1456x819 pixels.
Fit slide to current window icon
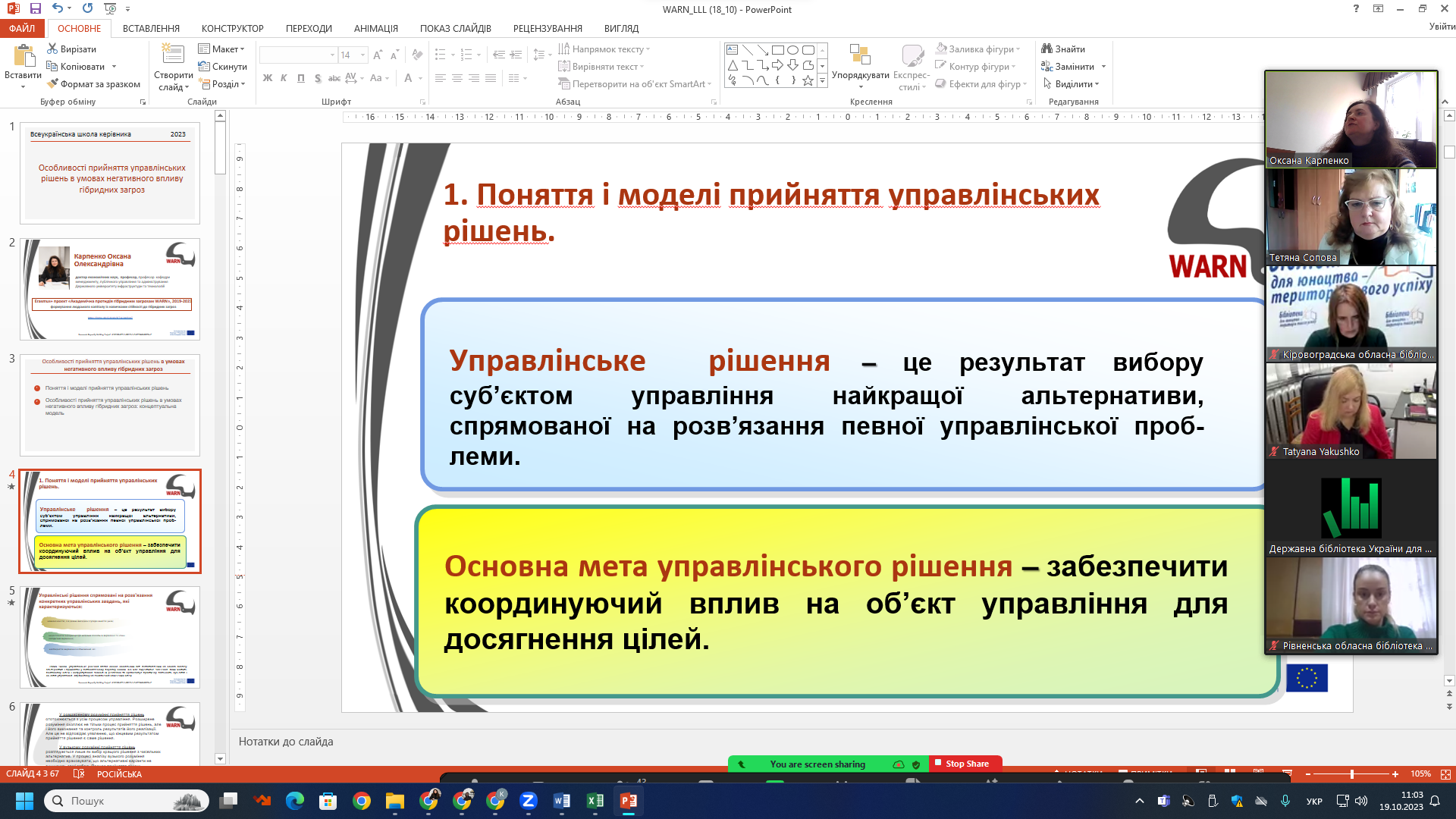tap(1445, 774)
